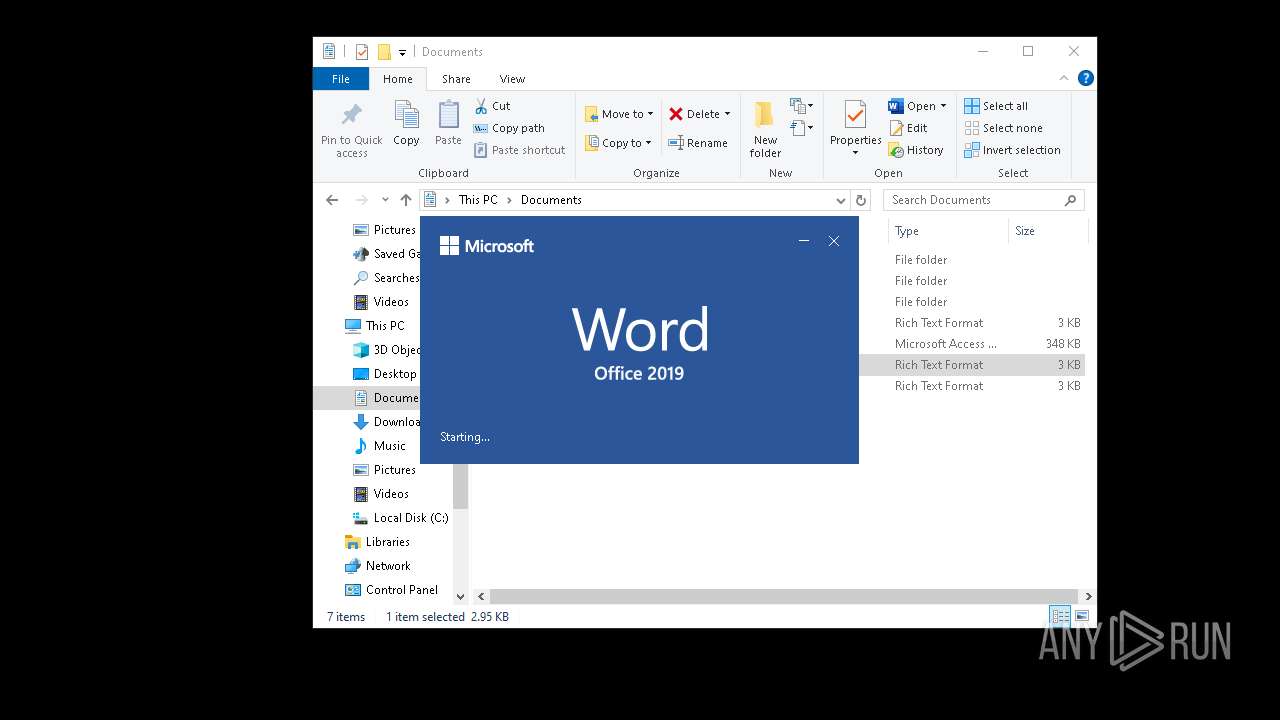Switch to the Home ribbon tab
The height and width of the screenshot is (720, 1280).
[397, 79]
